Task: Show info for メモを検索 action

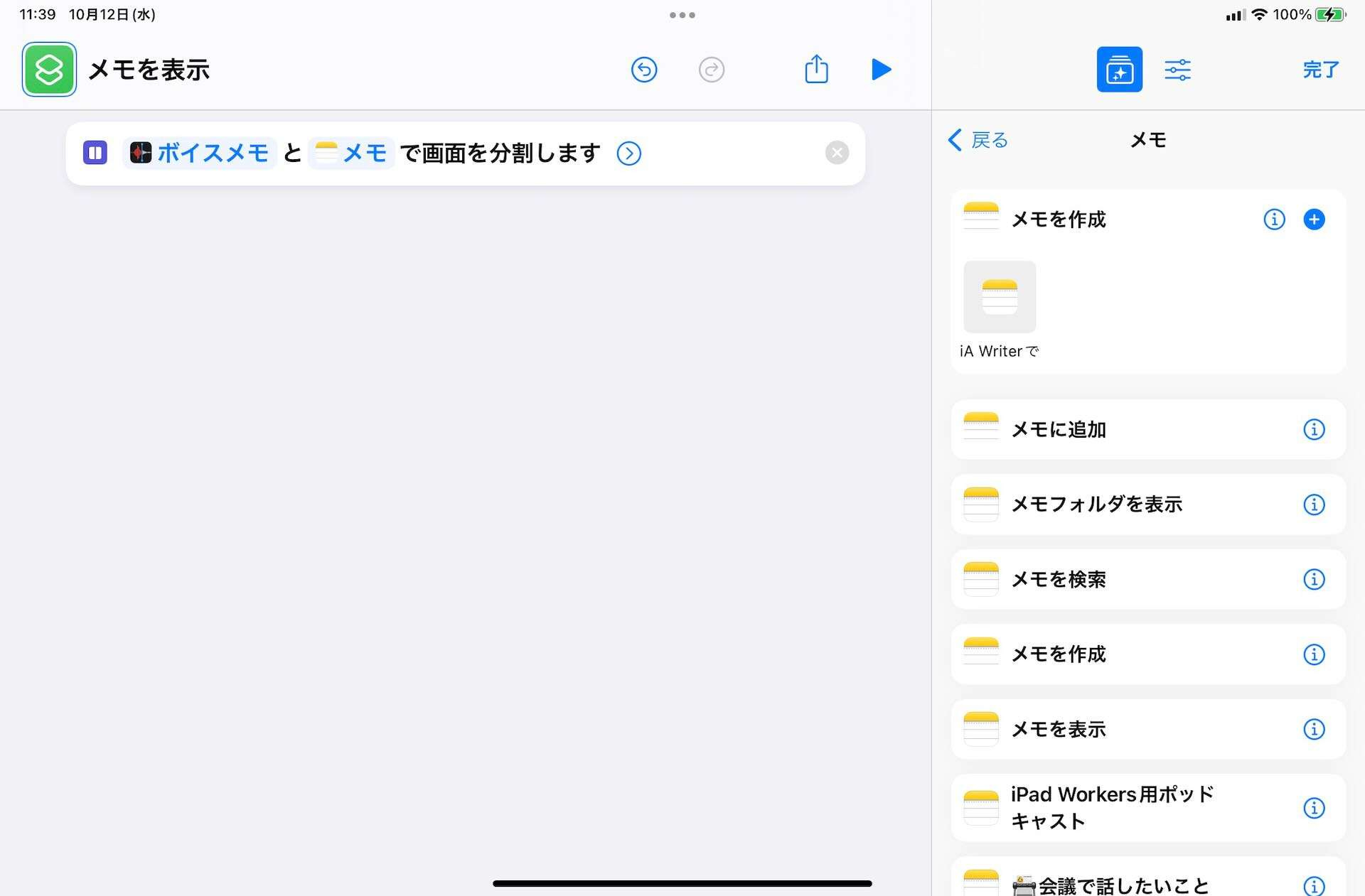Action: [1313, 579]
